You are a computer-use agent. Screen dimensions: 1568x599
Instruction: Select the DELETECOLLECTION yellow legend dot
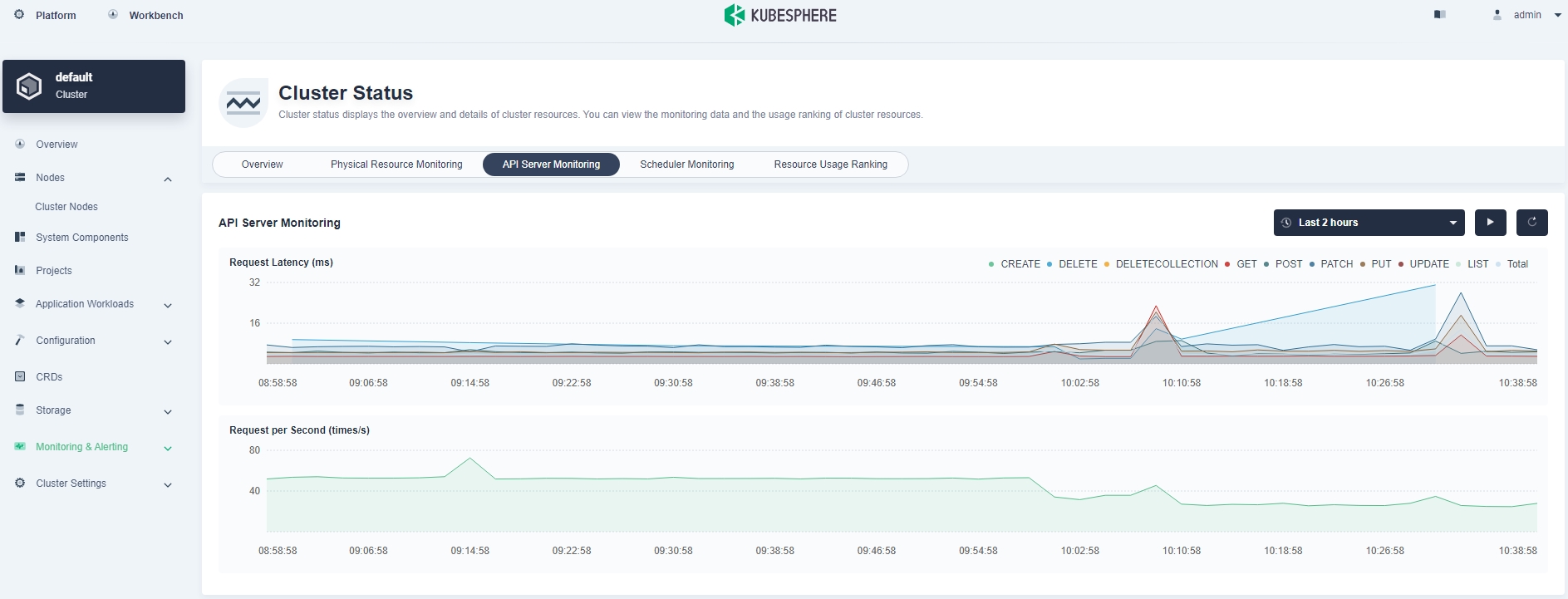click(1107, 264)
